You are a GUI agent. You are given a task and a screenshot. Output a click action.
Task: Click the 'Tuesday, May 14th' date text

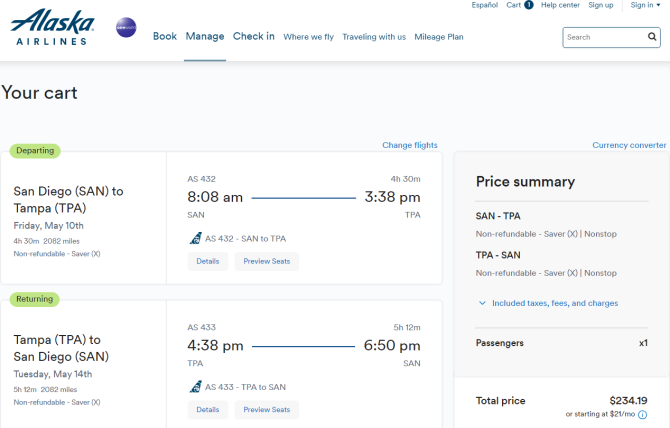(x=53, y=374)
